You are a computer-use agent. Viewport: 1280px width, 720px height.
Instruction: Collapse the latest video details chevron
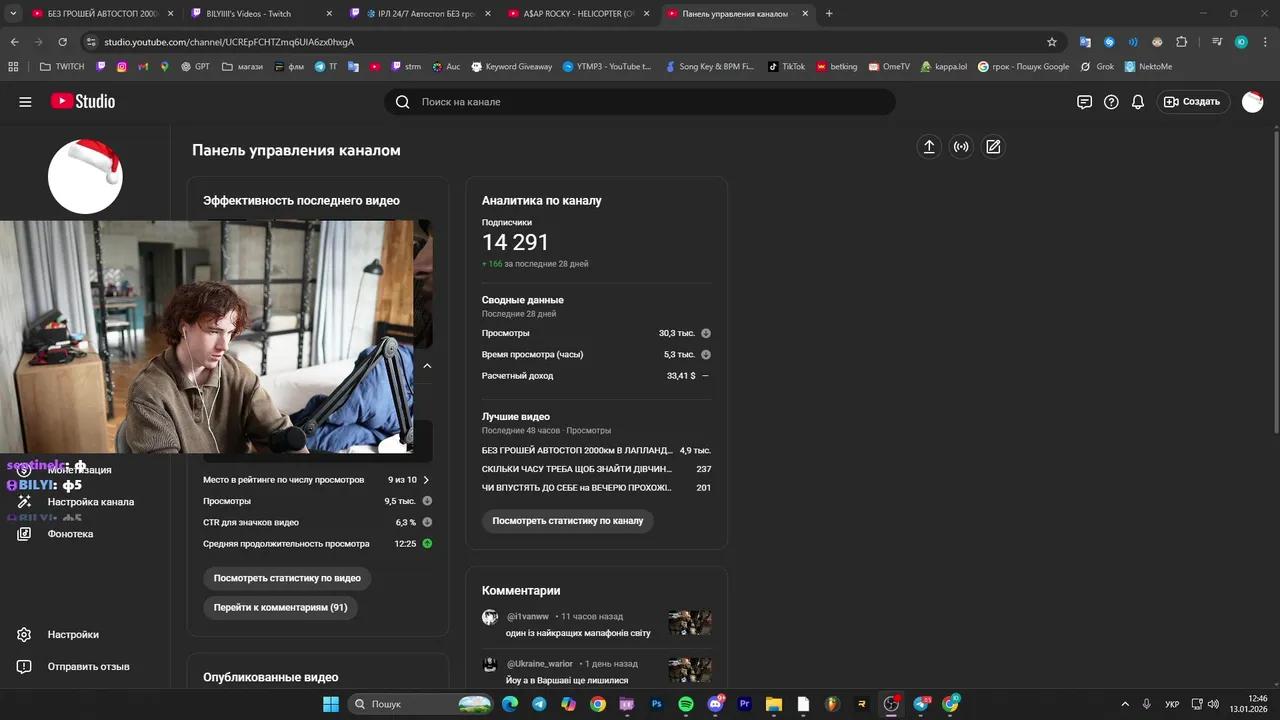click(x=427, y=366)
